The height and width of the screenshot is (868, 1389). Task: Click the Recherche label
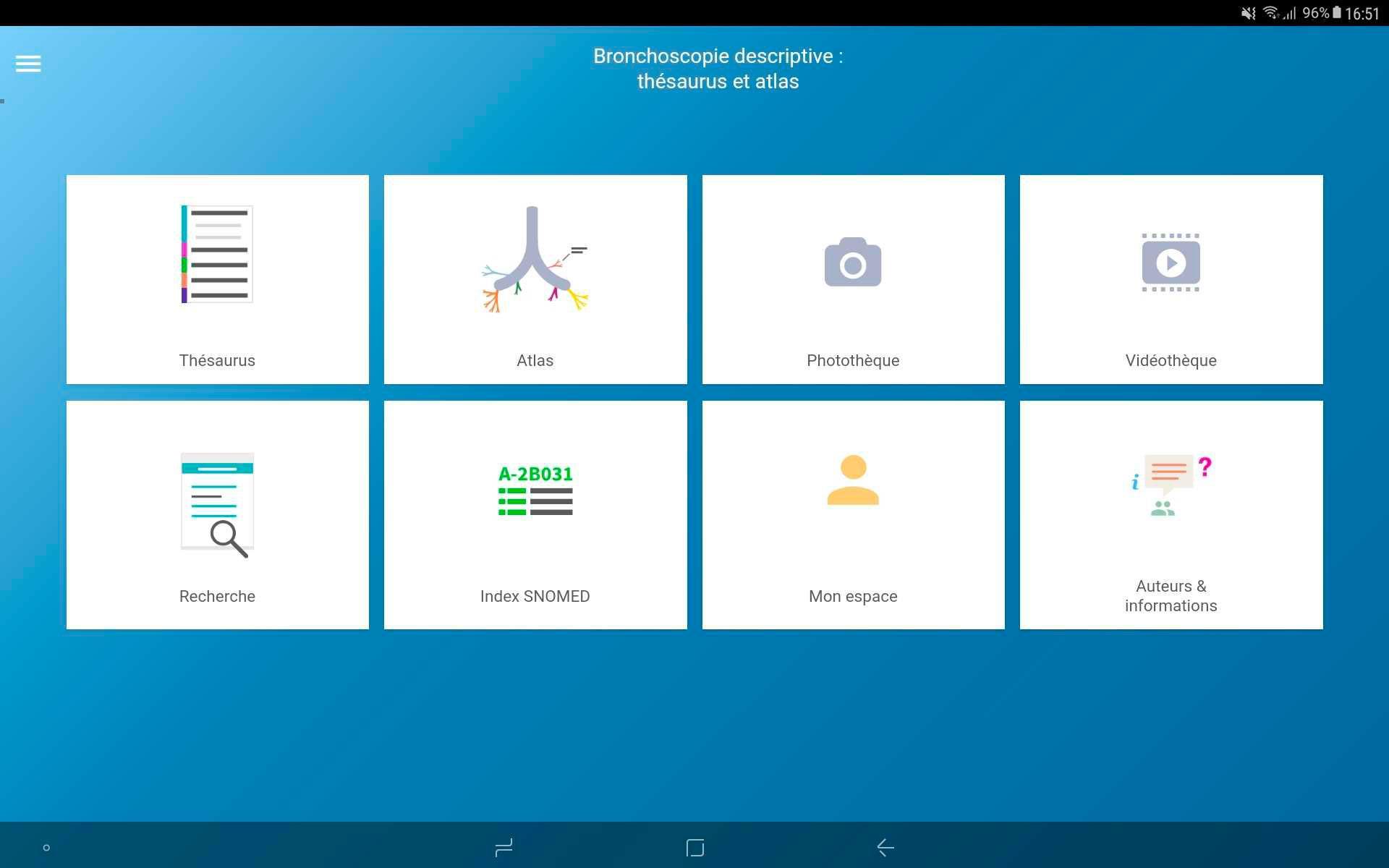pos(217,596)
